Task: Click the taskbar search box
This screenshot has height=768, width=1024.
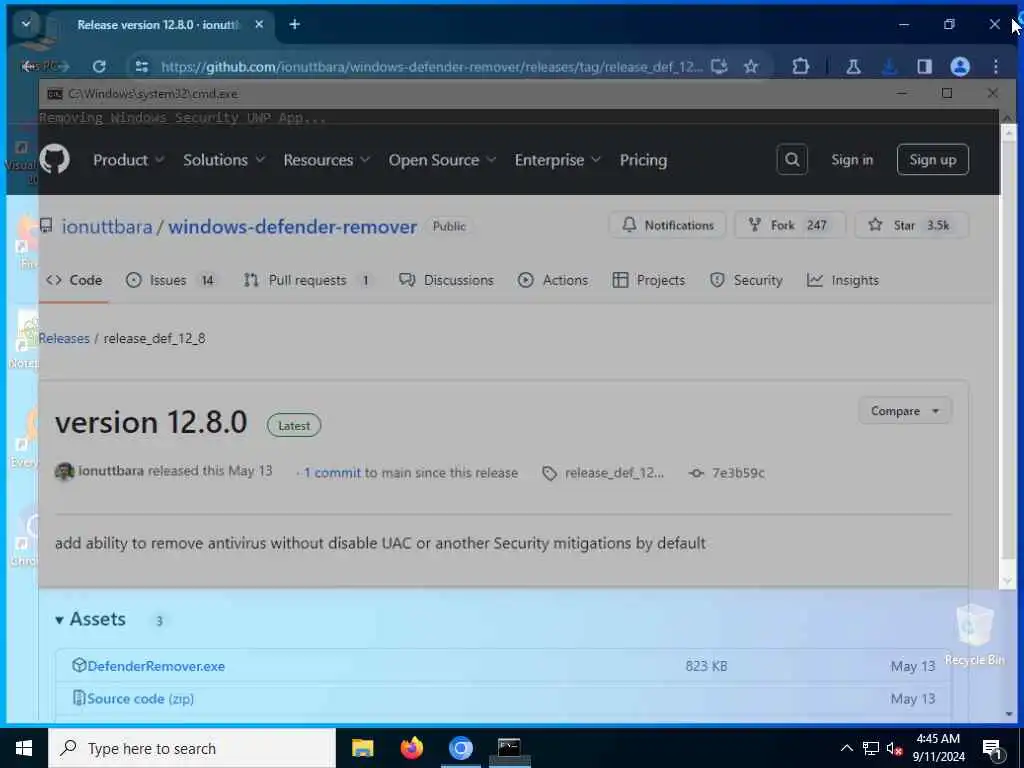Action: (192, 748)
